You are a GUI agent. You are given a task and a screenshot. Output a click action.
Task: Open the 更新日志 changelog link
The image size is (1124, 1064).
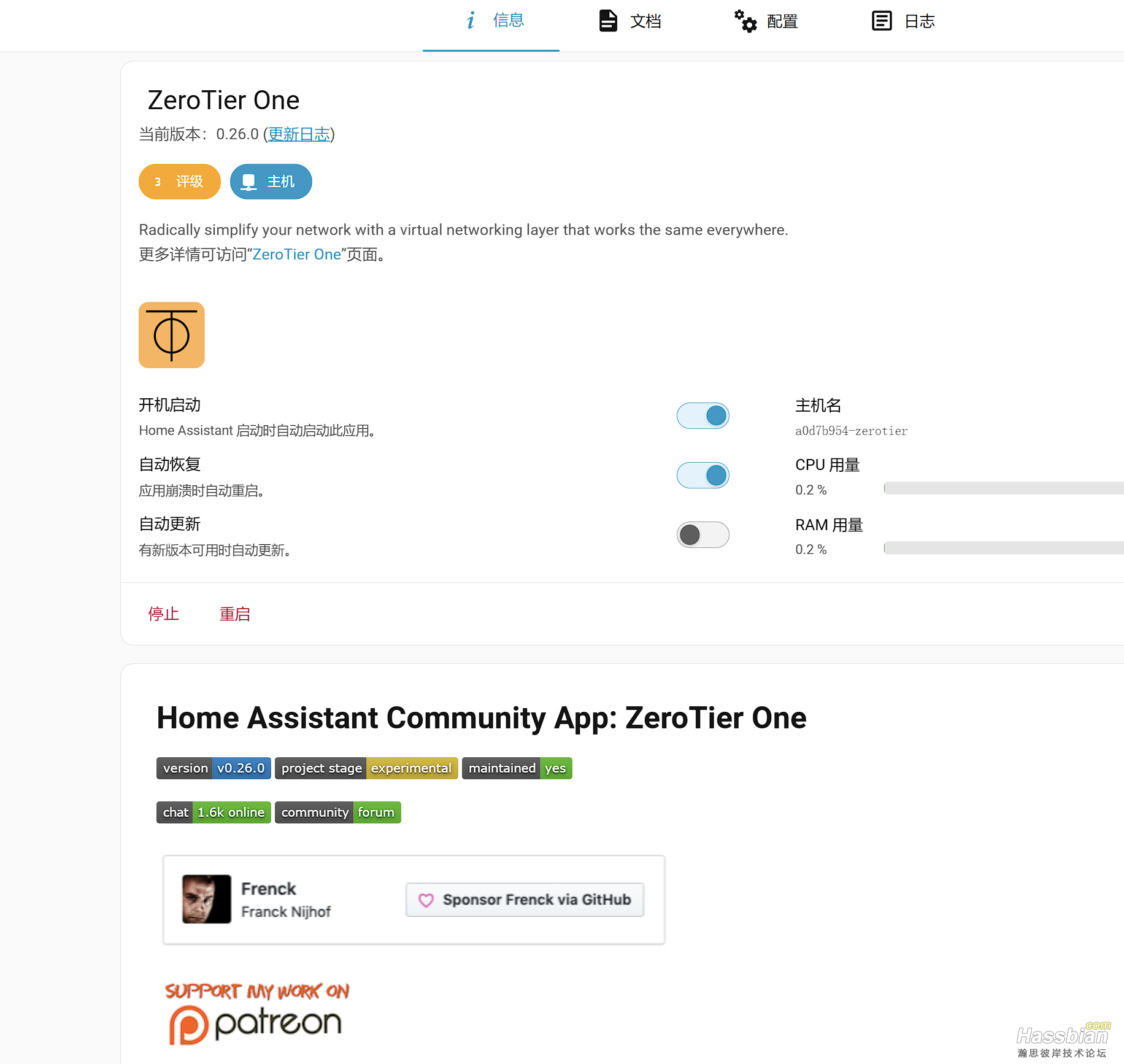[x=299, y=134]
